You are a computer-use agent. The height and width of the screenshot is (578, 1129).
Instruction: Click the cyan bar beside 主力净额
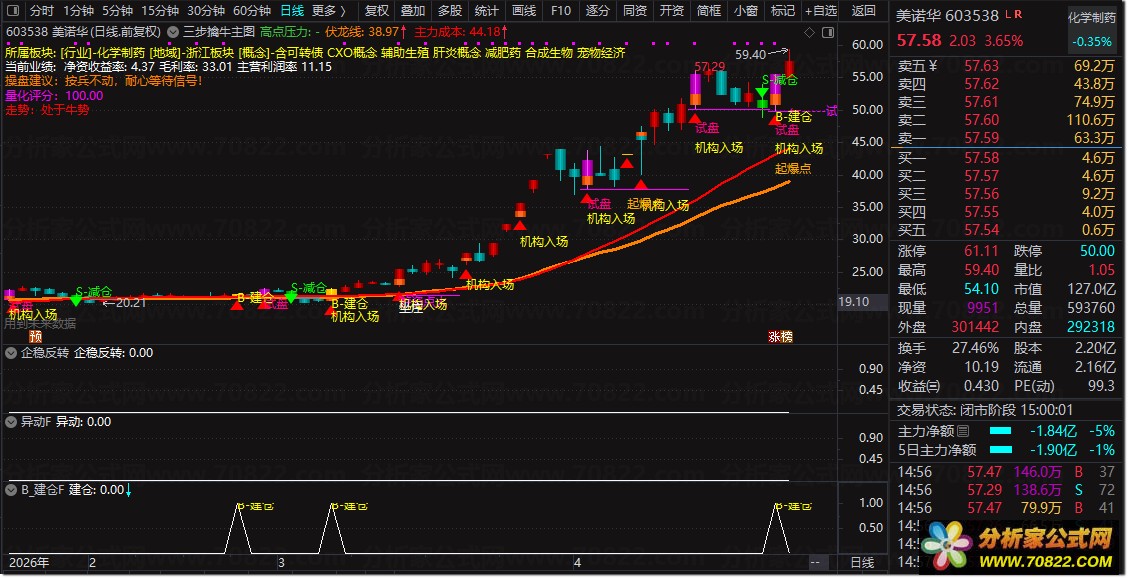click(x=1000, y=431)
